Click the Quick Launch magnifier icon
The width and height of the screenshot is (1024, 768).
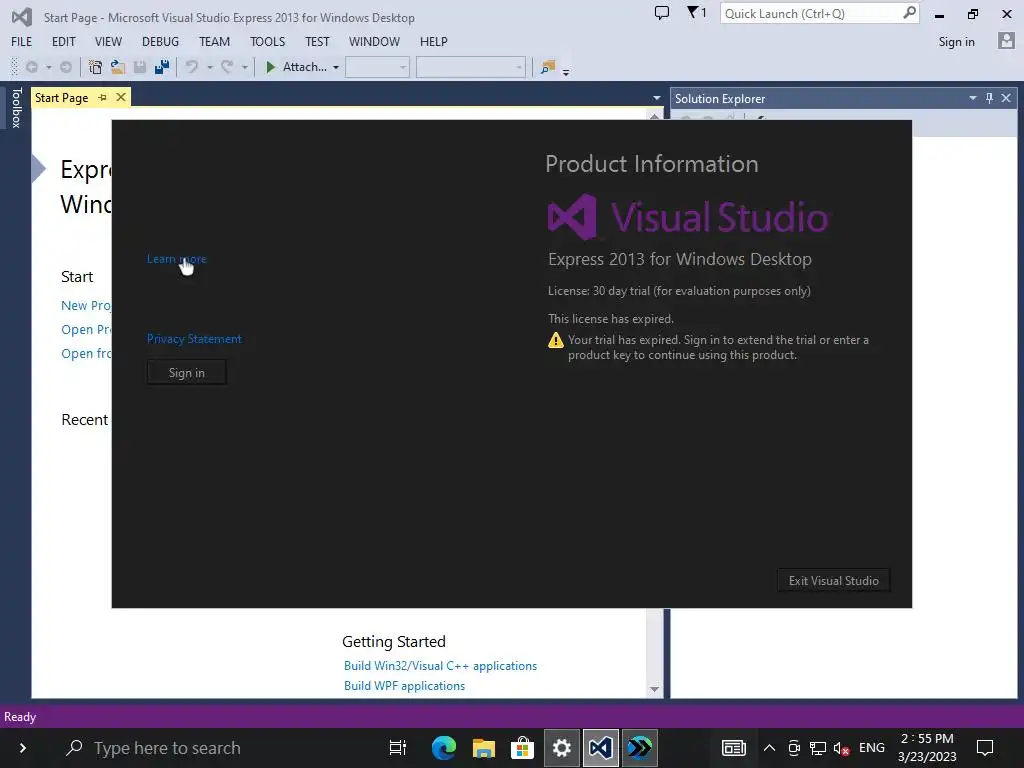point(909,13)
